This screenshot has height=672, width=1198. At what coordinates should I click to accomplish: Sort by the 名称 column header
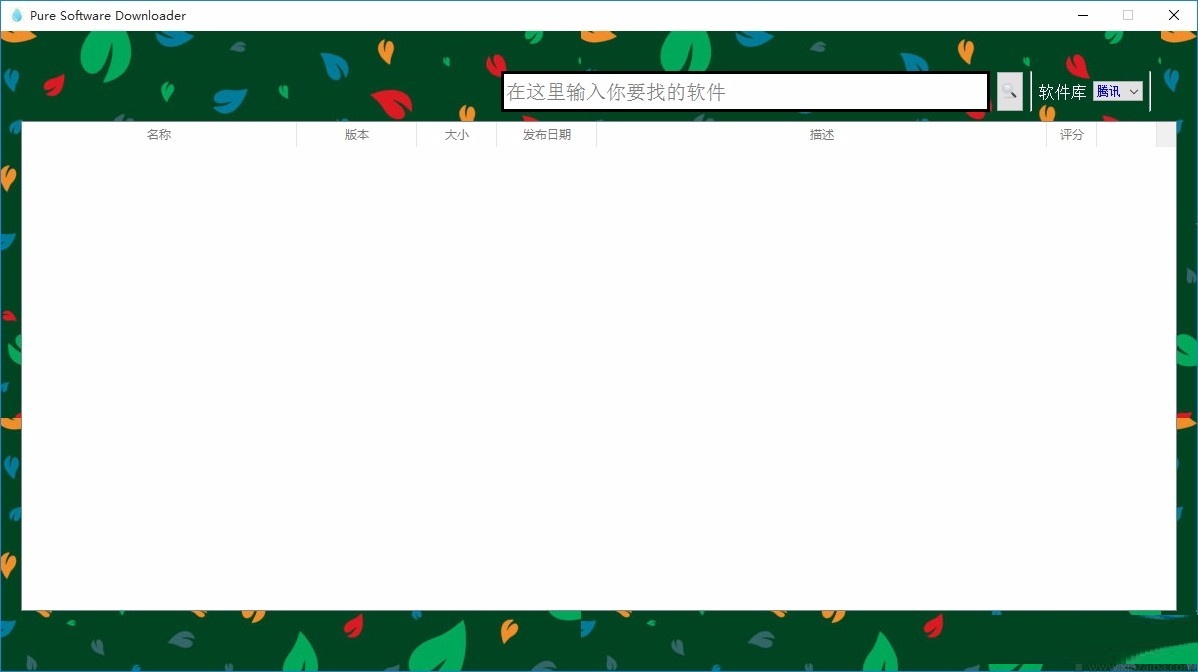(159, 135)
